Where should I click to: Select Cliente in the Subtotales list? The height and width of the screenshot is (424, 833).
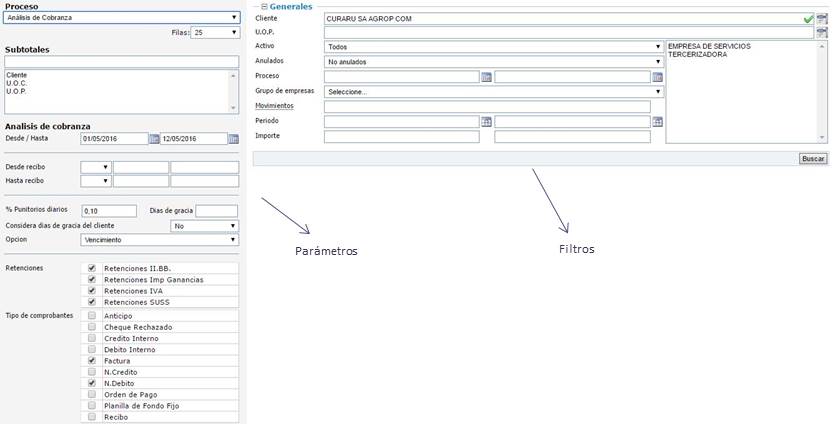coord(17,75)
